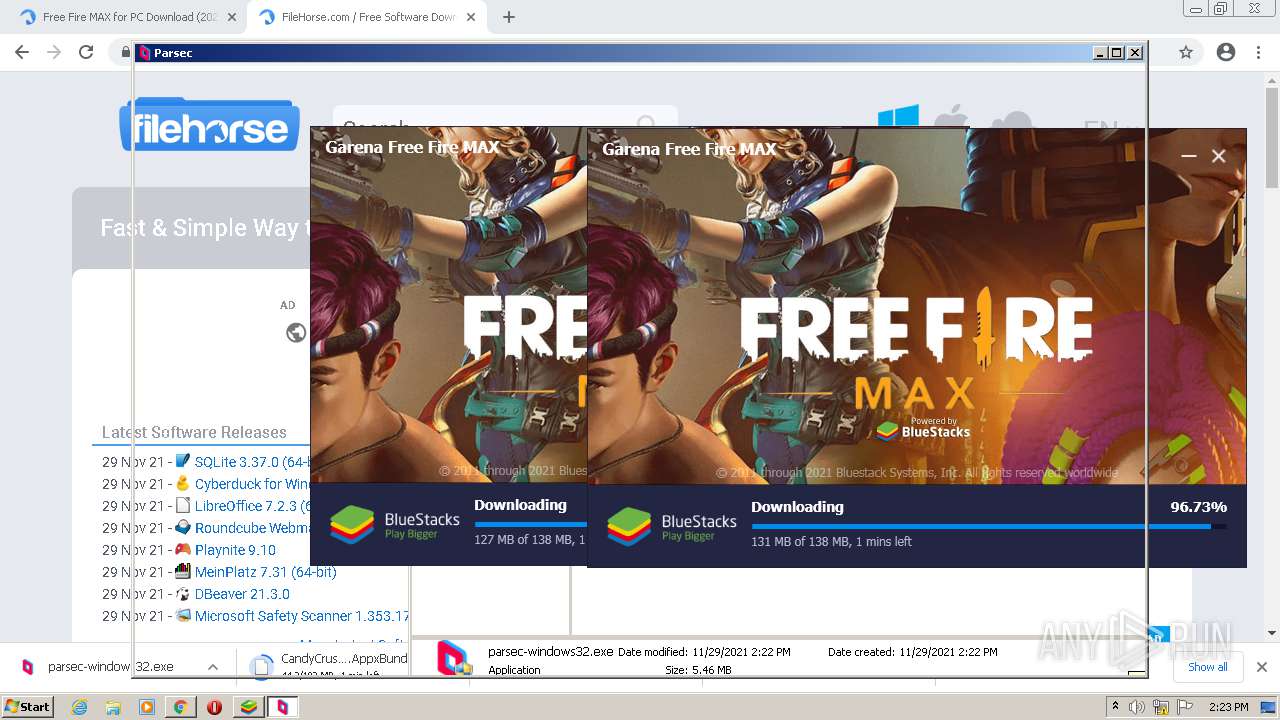Click "Latest Software Releases" heading

tap(194, 432)
